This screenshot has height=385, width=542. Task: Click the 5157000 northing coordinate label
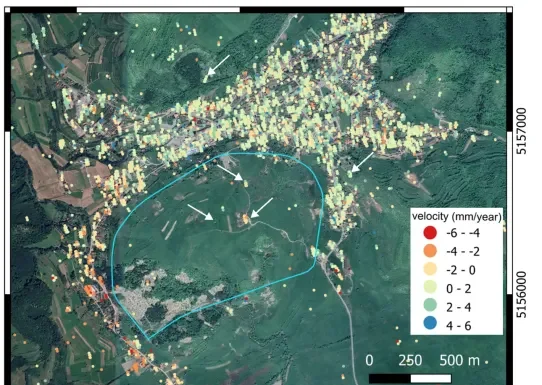tap(521, 131)
